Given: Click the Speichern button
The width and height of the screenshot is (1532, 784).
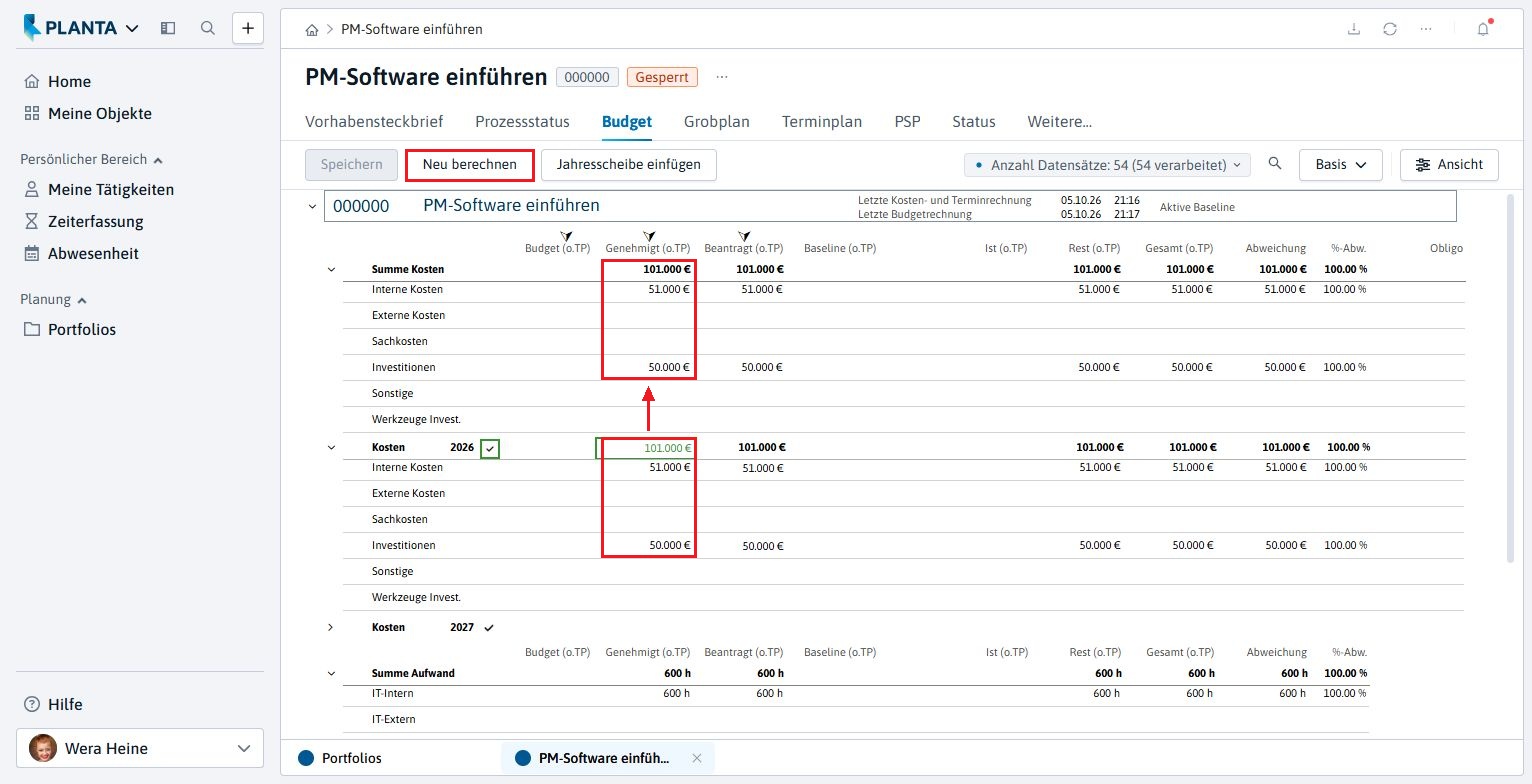Looking at the screenshot, I should click(352, 165).
